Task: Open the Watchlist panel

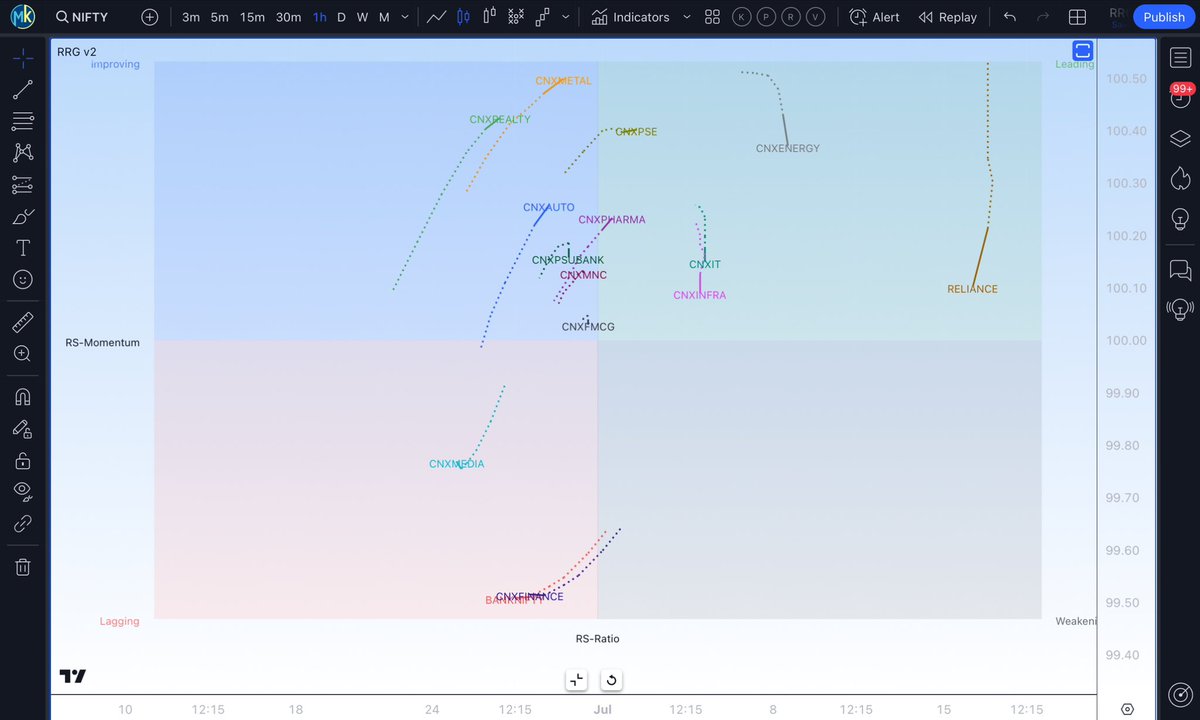Action: (1180, 57)
